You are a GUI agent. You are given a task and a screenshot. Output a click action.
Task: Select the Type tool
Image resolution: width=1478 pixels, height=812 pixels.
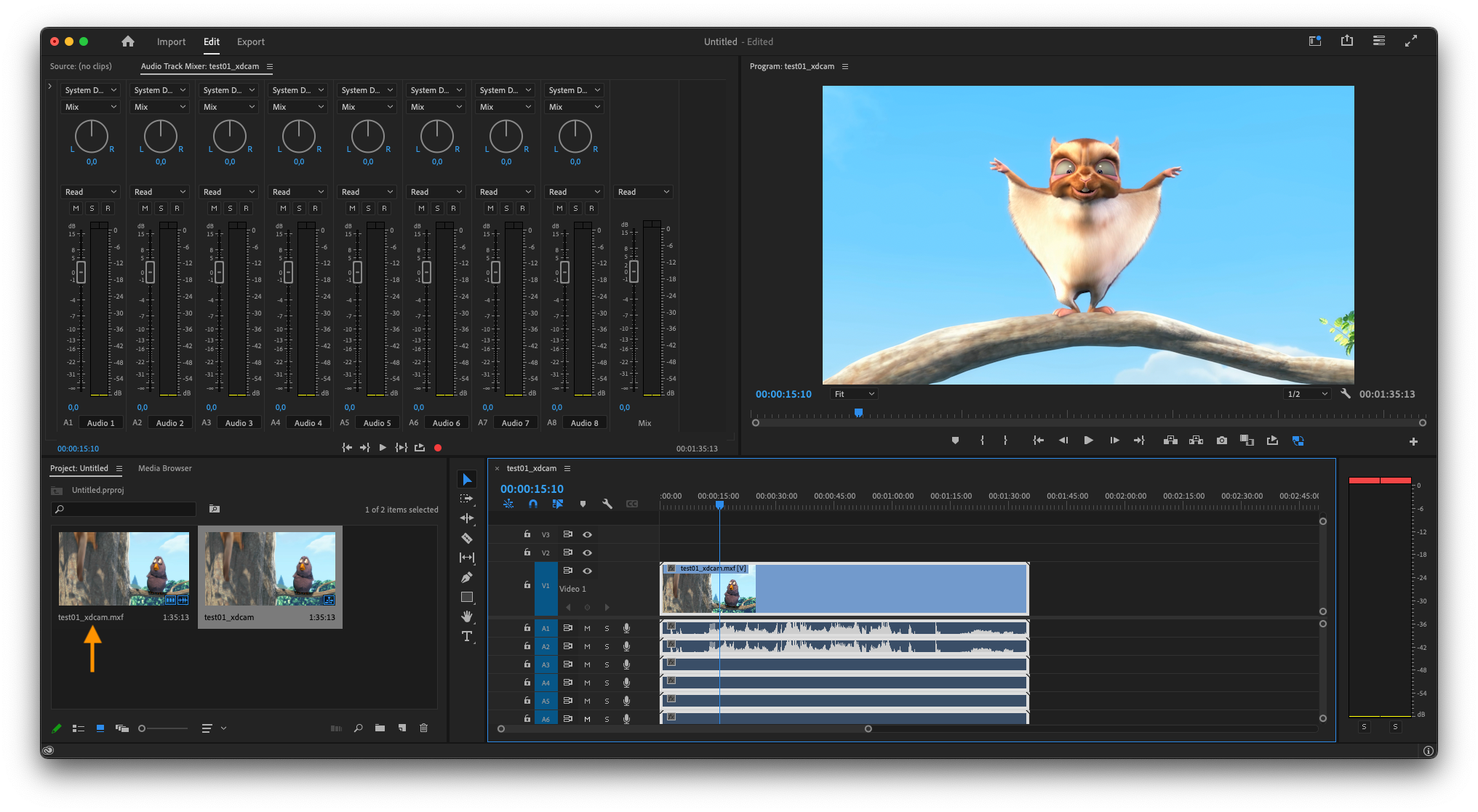[467, 636]
